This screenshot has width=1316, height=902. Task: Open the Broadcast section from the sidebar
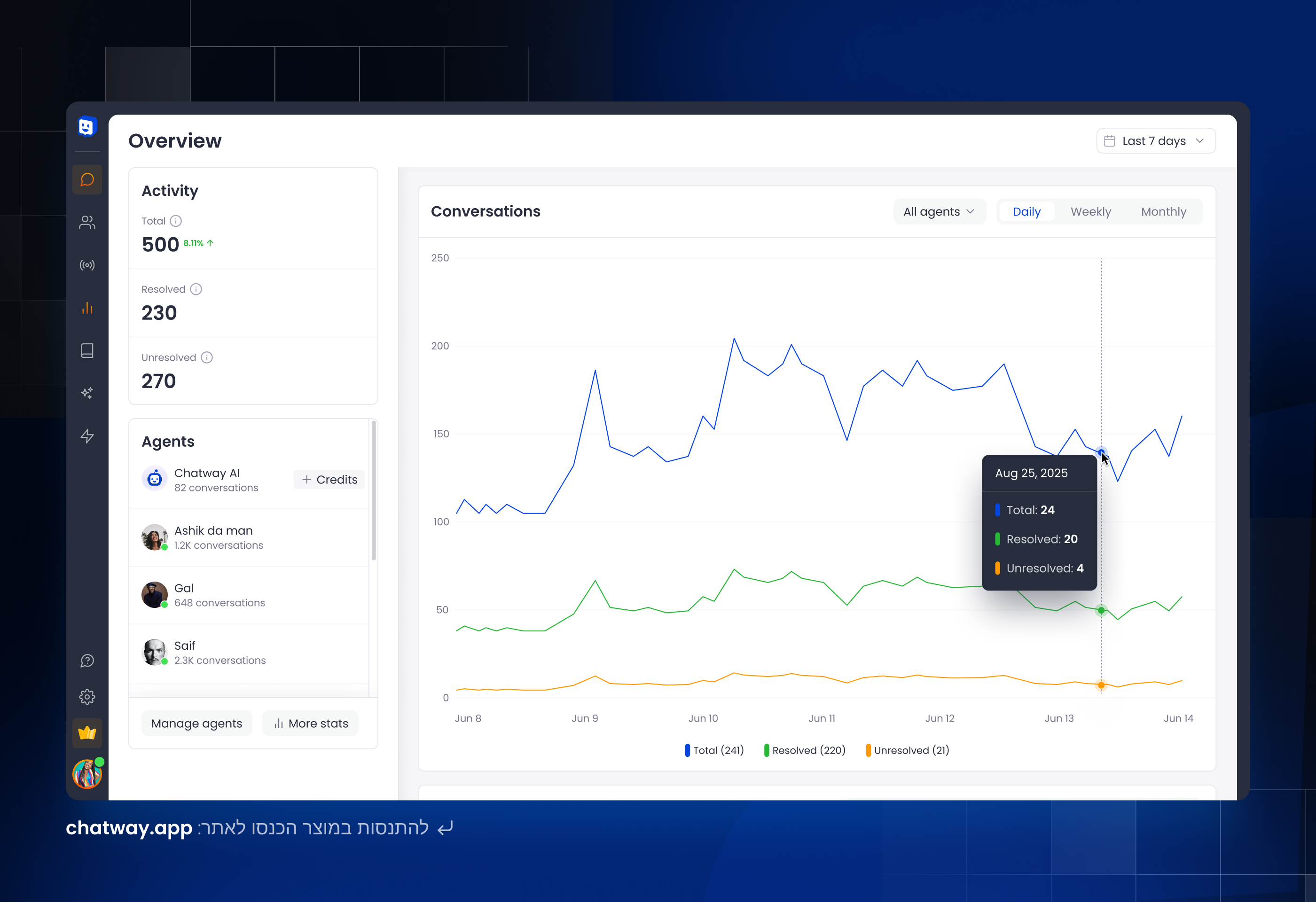(x=87, y=264)
